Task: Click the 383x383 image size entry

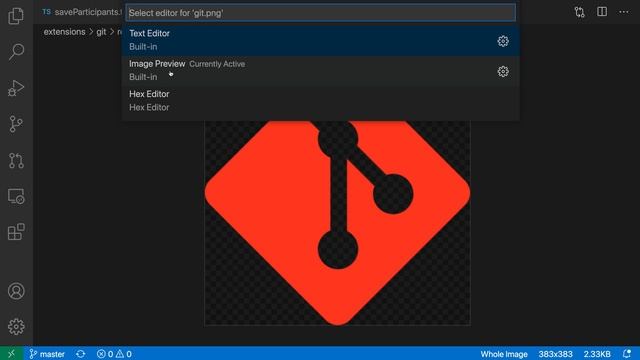Action: [556, 354]
